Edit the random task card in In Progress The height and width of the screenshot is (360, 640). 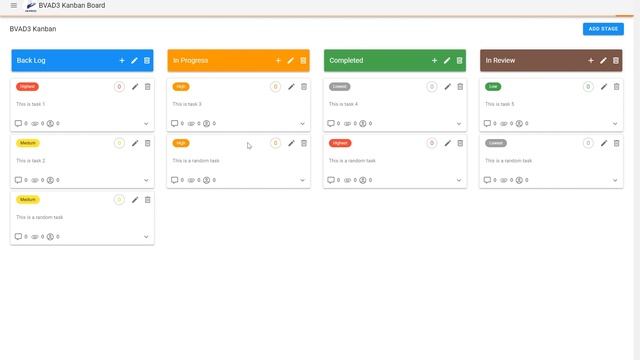(x=291, y=143)
